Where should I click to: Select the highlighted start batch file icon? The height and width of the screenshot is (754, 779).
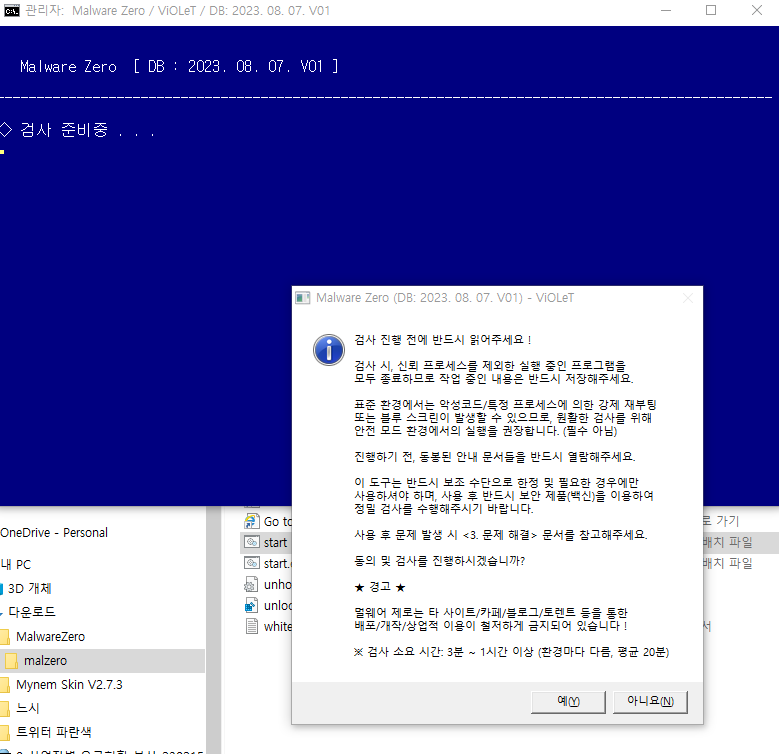pyautogui.click(x=252, y=542)
